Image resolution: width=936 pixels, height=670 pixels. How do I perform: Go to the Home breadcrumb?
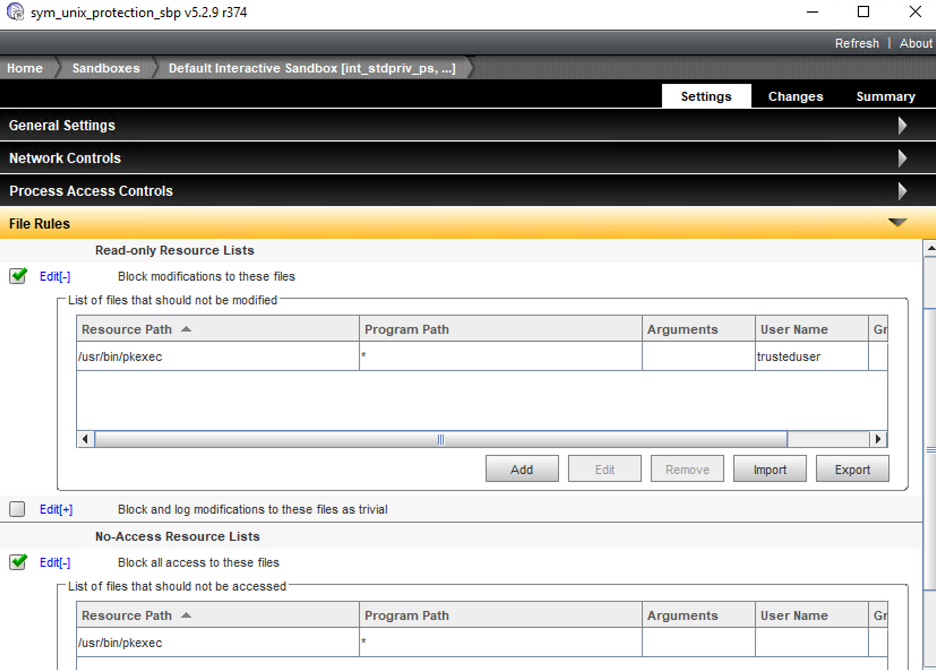click(24, 68)
